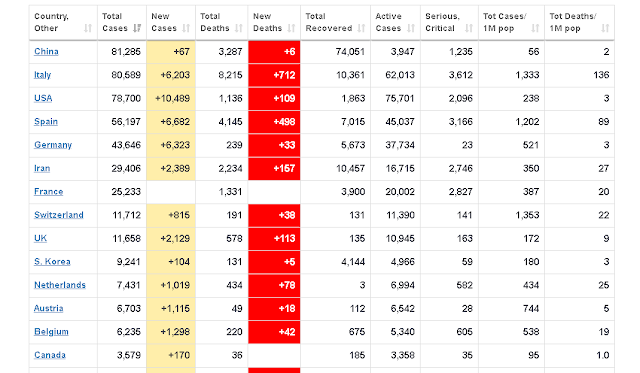Click Belgium new deaths +42 cell
Image resolution: width=640 pixels, height=373 pixels.
point(274,332)
